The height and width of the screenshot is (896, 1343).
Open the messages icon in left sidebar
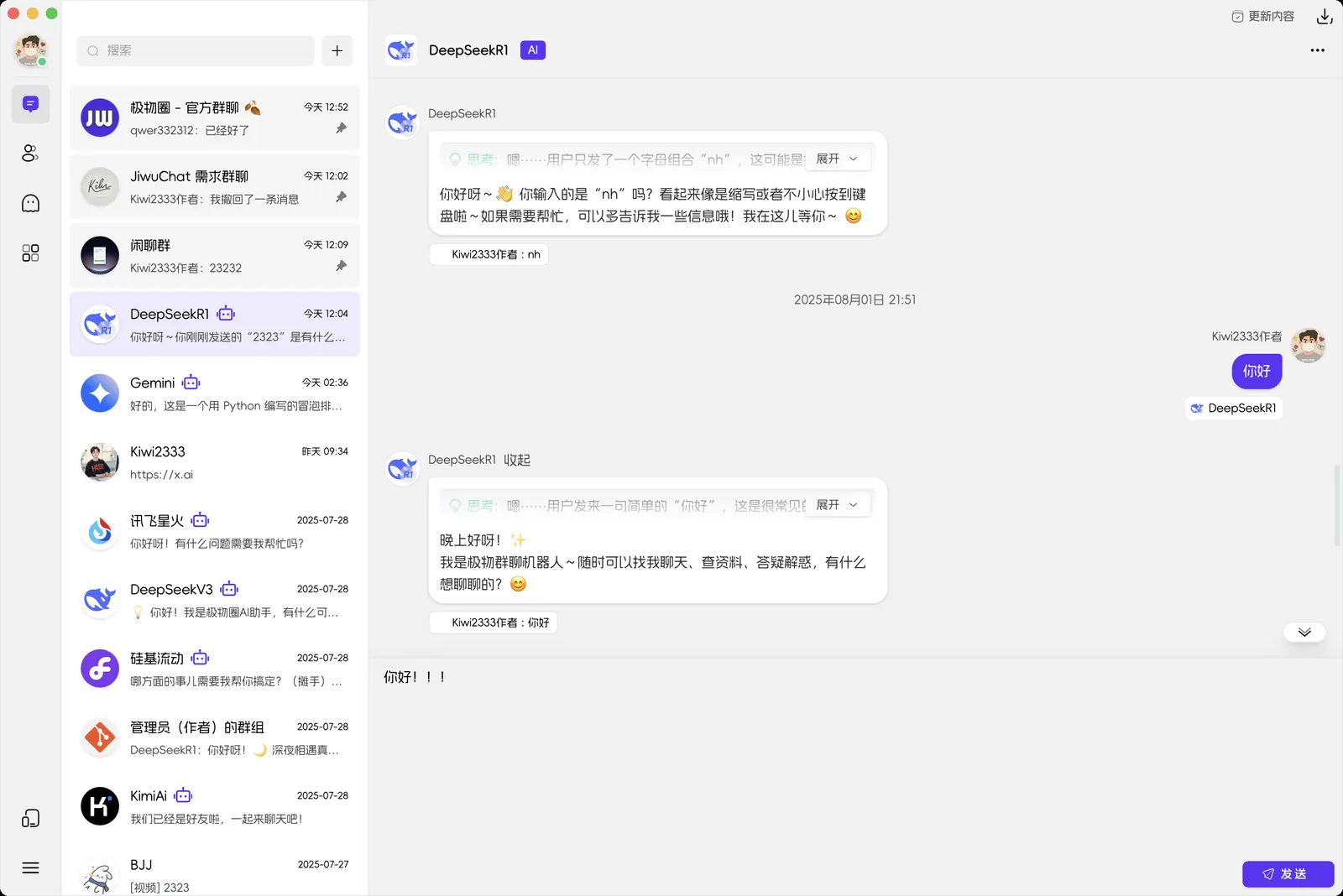coord(30,104)
